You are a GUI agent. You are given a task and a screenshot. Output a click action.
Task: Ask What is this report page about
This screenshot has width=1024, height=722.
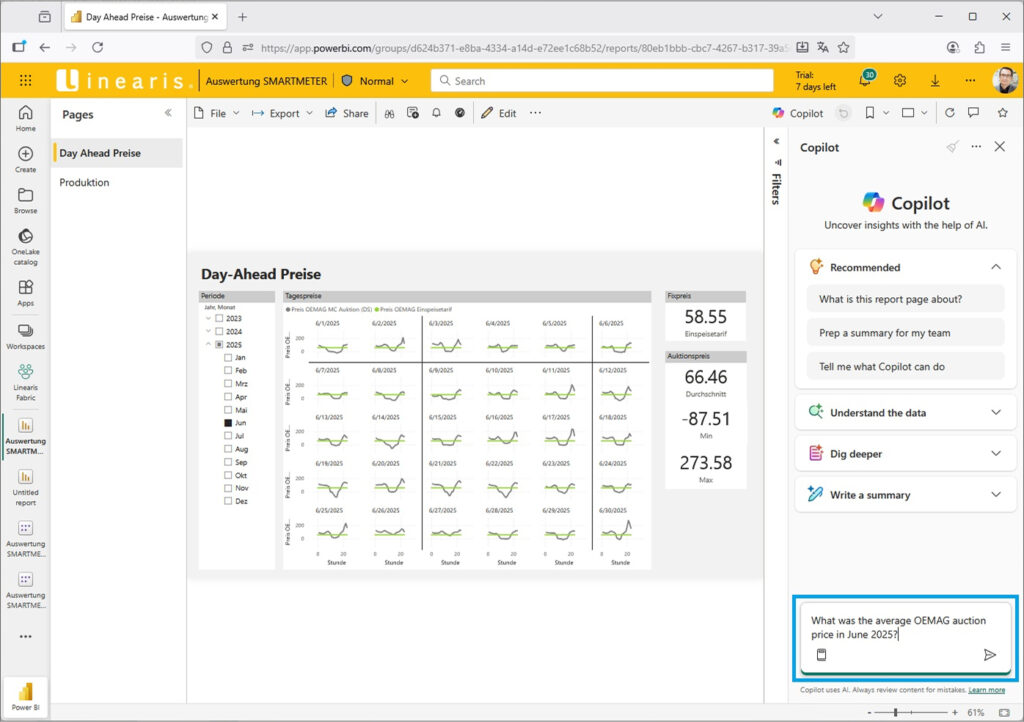coord(906,299)
